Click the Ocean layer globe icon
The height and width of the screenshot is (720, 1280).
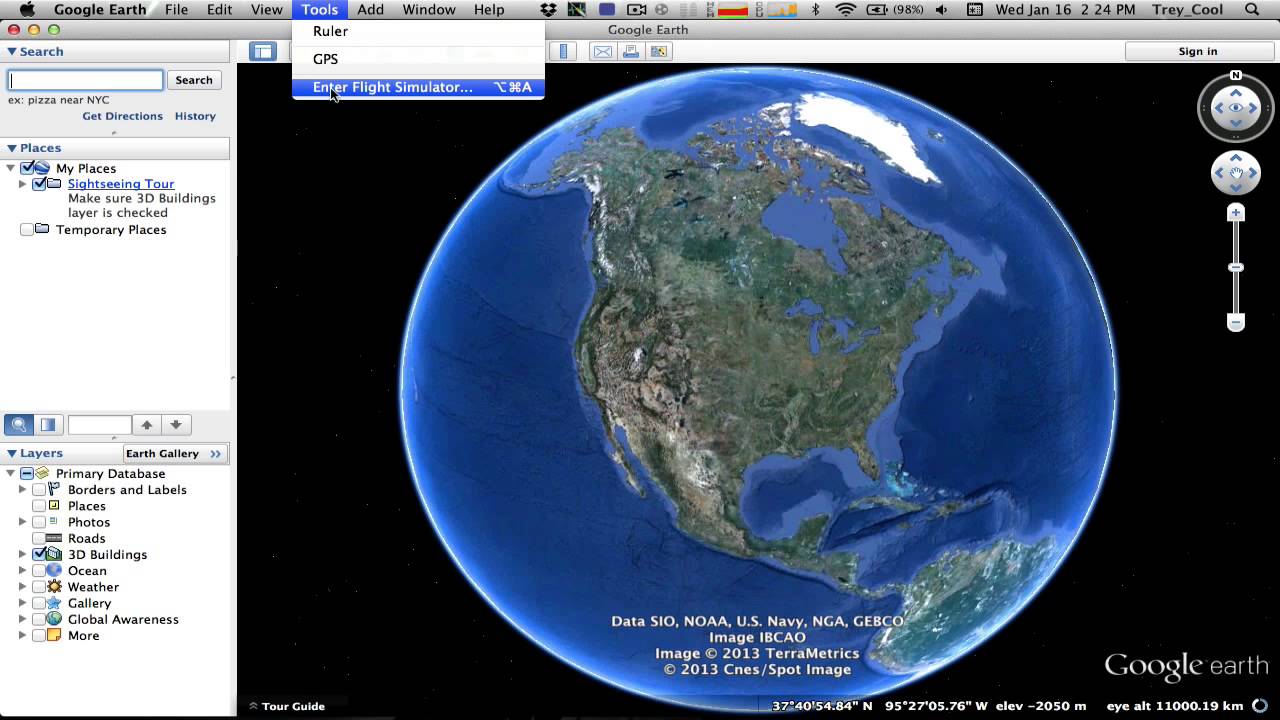pyautogui.click(x=54, y=570)
